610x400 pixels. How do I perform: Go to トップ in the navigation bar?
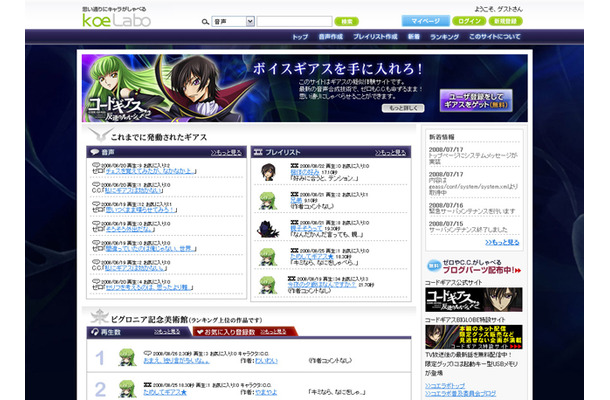(x=300, y=37)
